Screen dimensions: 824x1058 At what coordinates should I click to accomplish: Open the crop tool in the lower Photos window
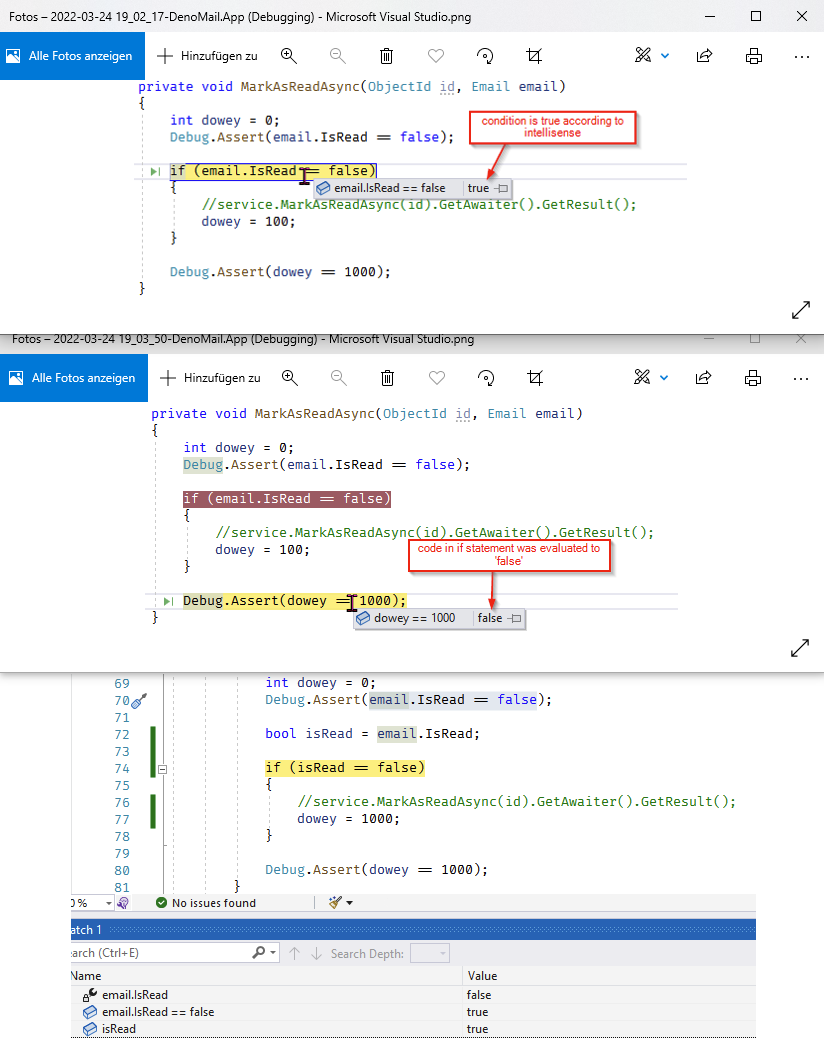[535, 378]
